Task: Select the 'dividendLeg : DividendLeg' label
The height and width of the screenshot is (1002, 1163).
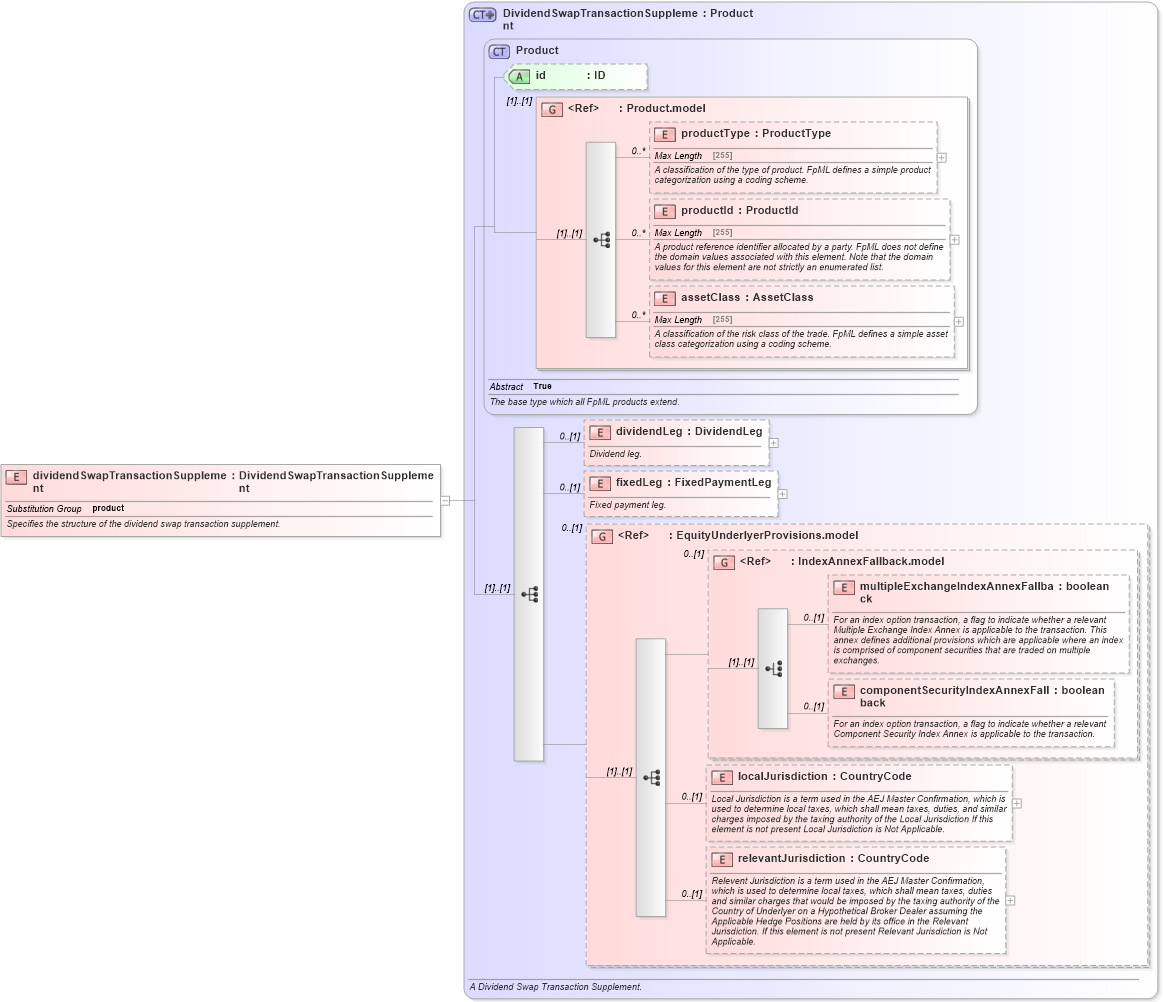Action: (689, 432)
